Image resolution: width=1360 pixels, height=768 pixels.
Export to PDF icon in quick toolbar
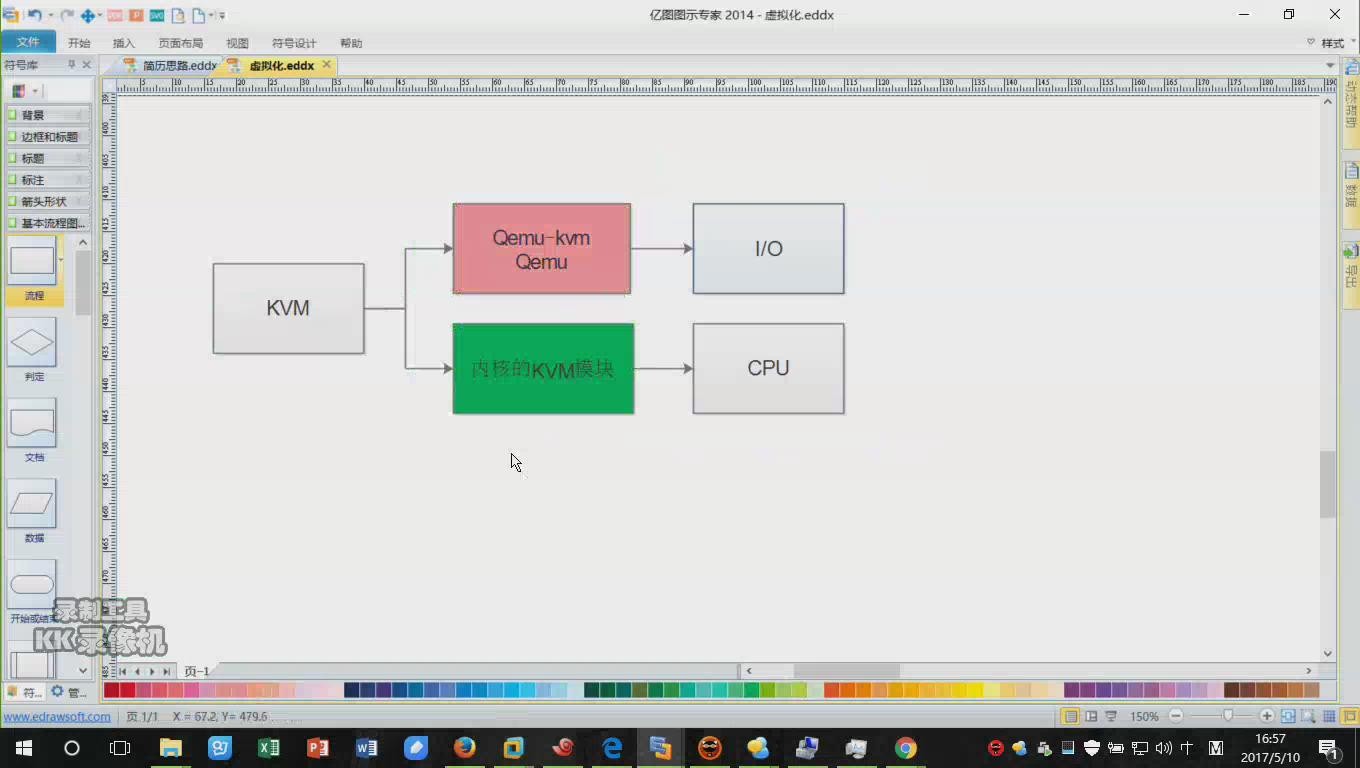pos(115,15)
